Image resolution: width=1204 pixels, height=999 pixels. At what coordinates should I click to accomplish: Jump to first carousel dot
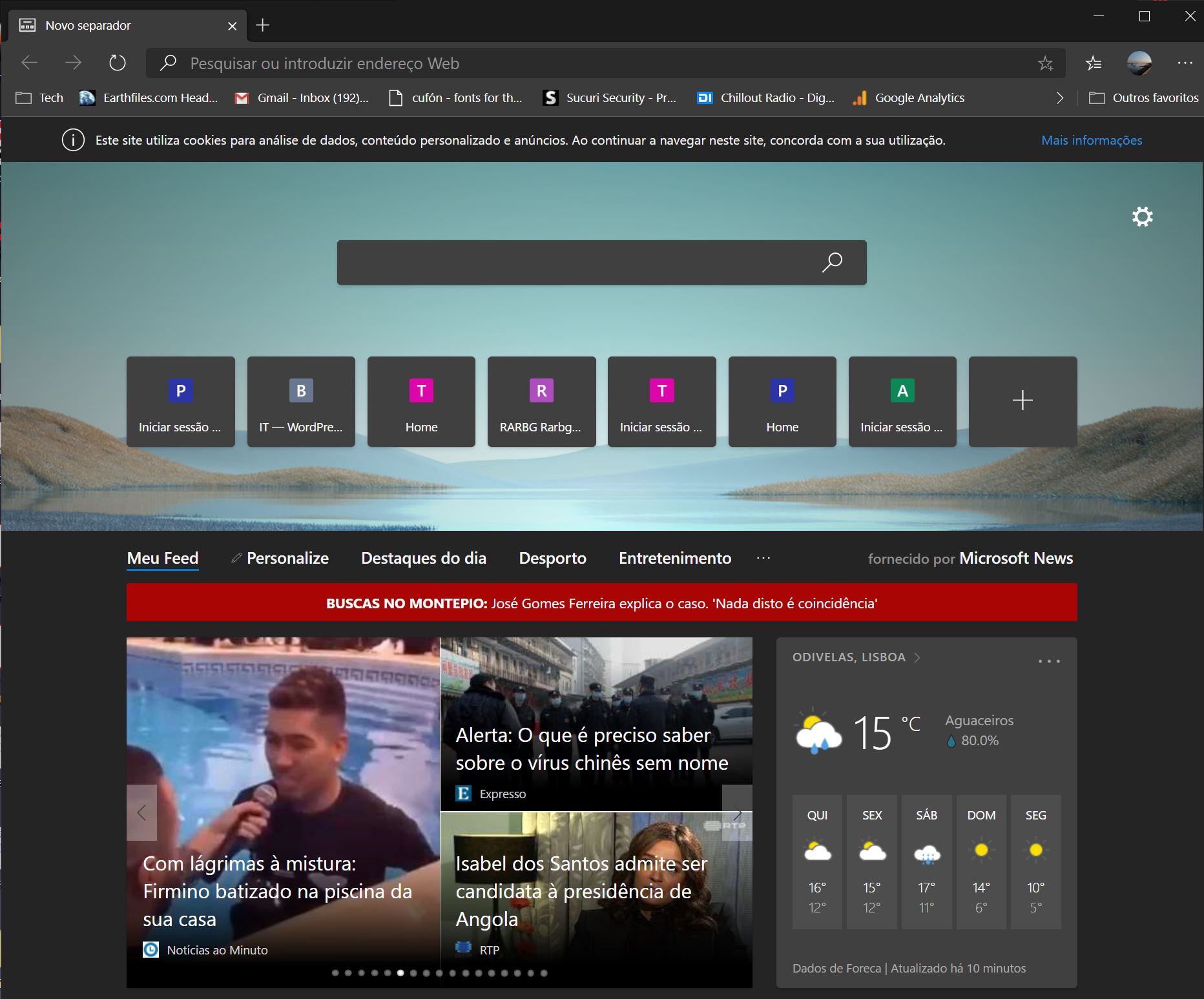click(x=335, y=973)
